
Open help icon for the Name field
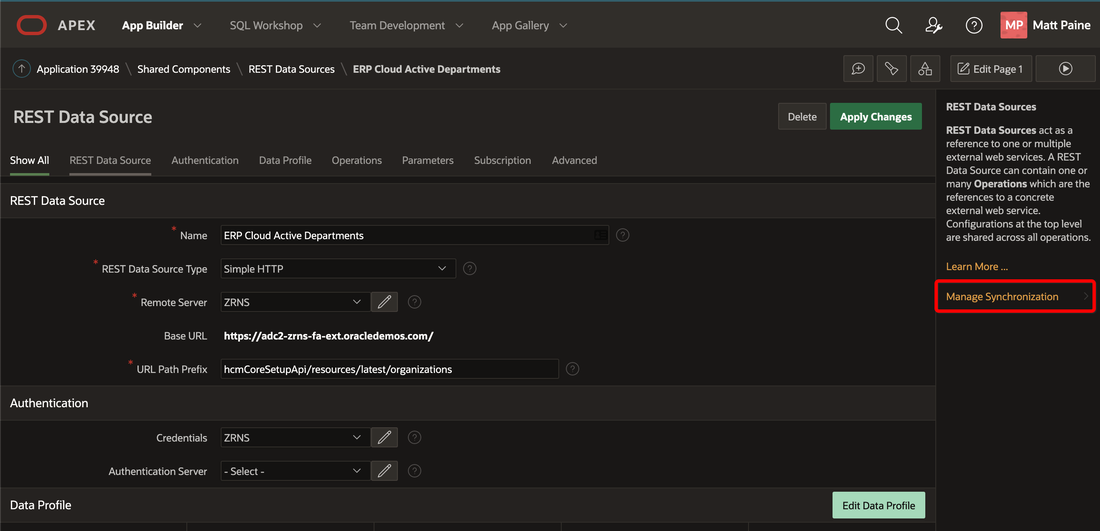pos(622,235)
